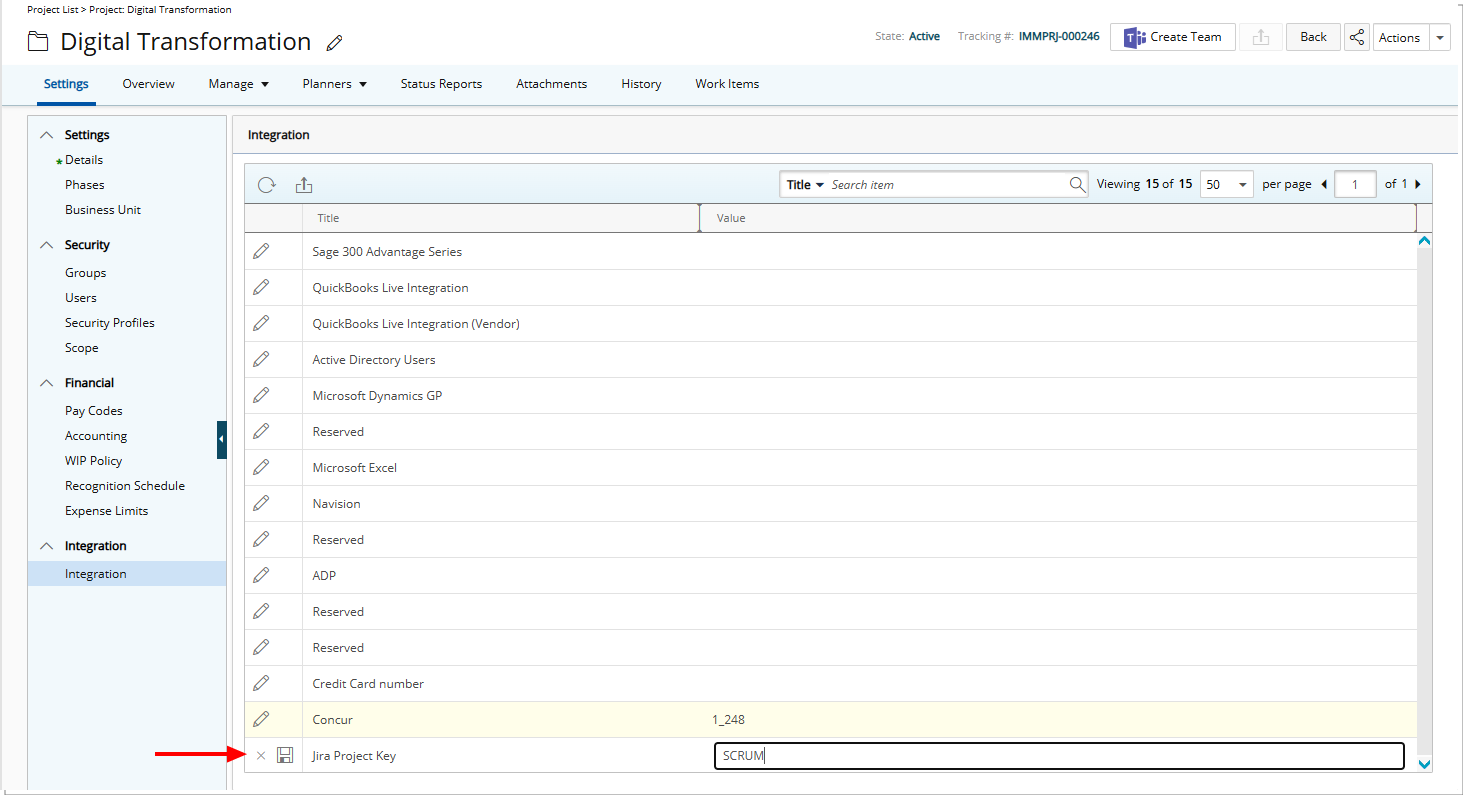View the History tab
Image resolution: width=1463 pixels, height=795 pixels.
coord(641,84)
